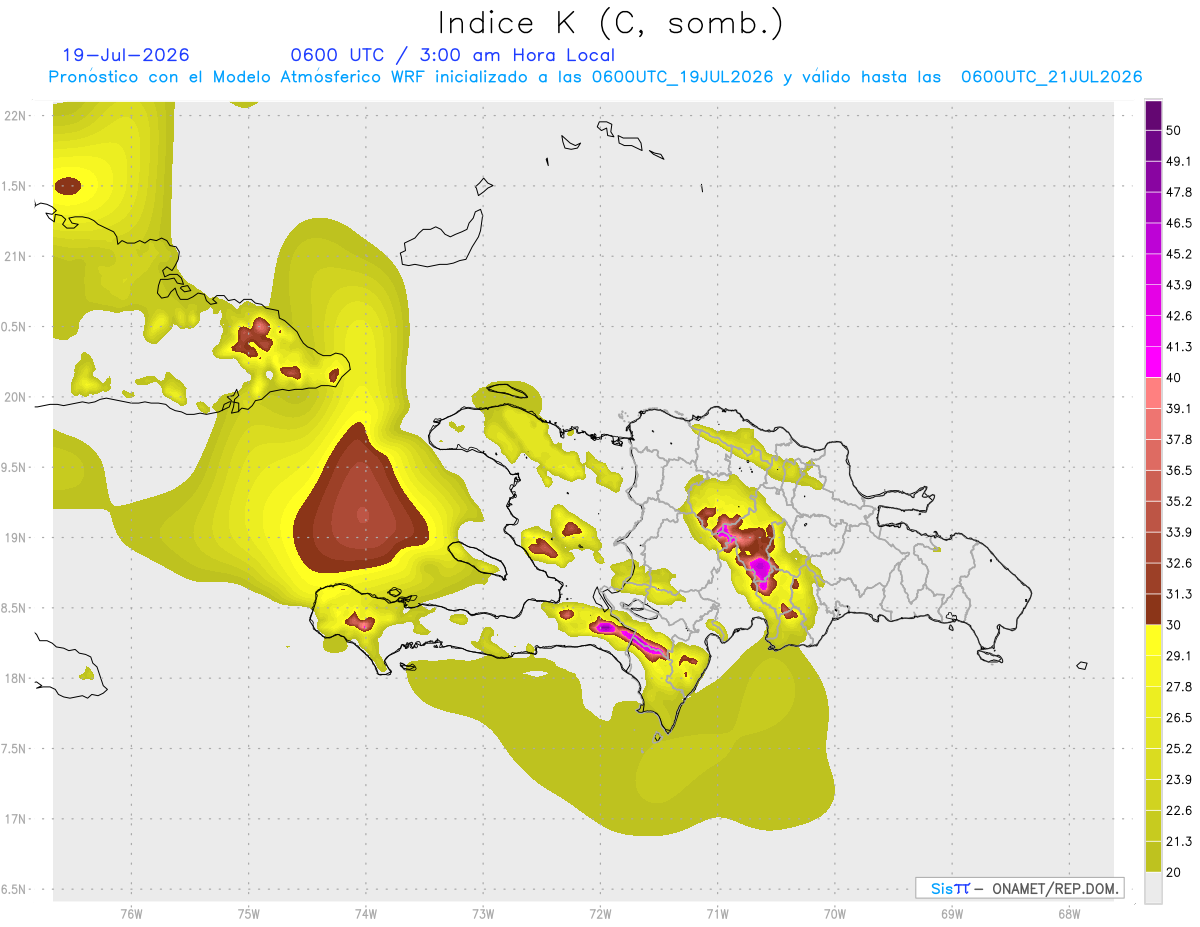Click the color scale value '23.9'
The width and height of the screenshot is (1200, 927).
[x=1179, y=780]
